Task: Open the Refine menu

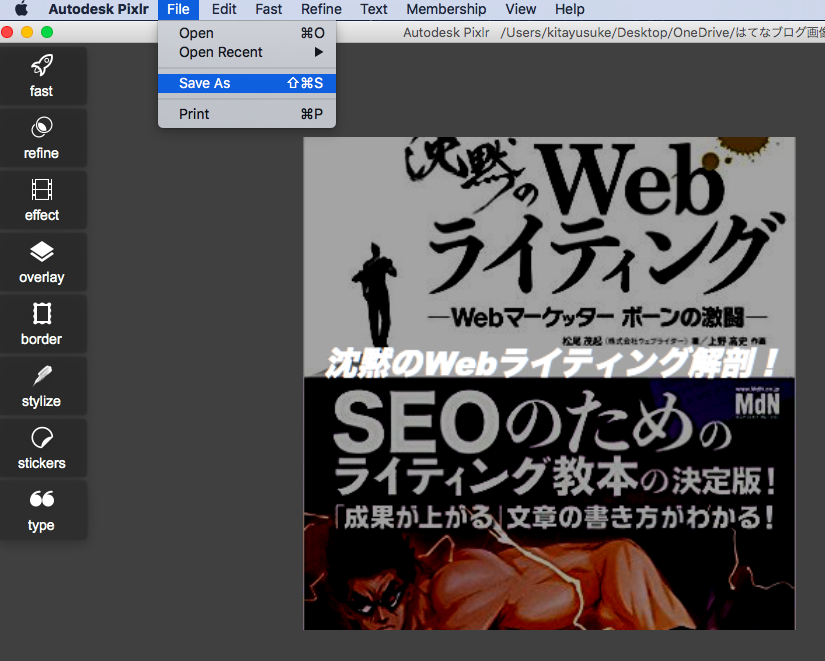Action: coord(321,9)
